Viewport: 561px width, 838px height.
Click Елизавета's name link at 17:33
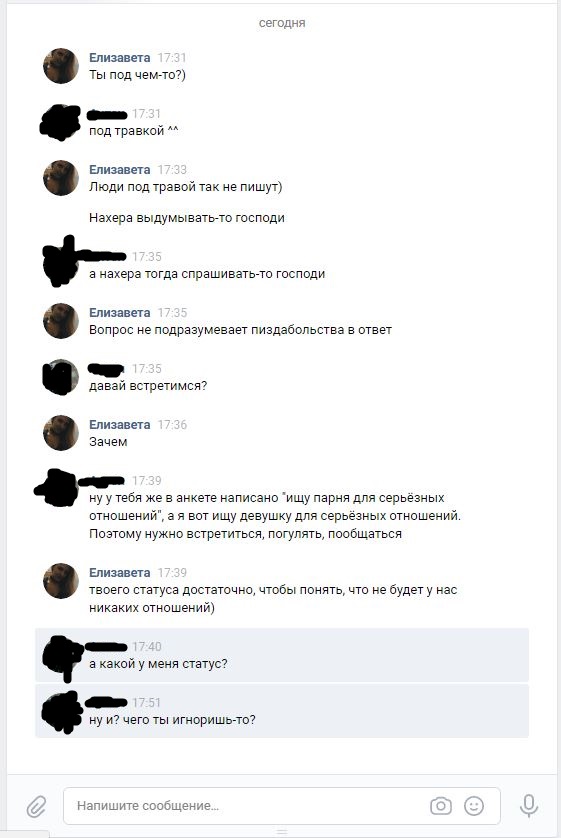pos(120,169)
